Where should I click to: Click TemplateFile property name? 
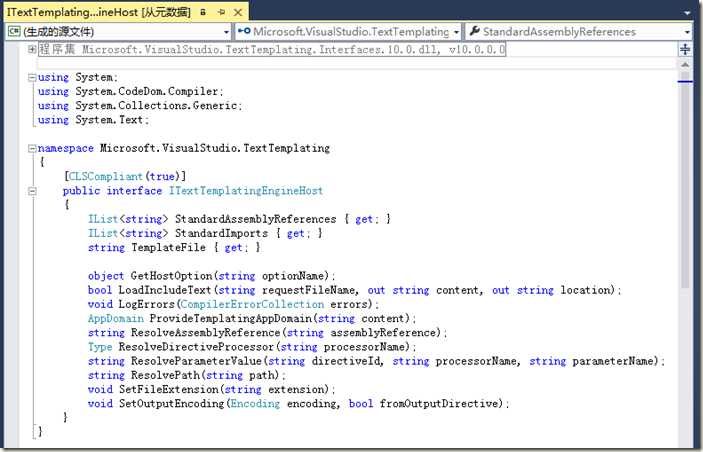pos(169,248)
